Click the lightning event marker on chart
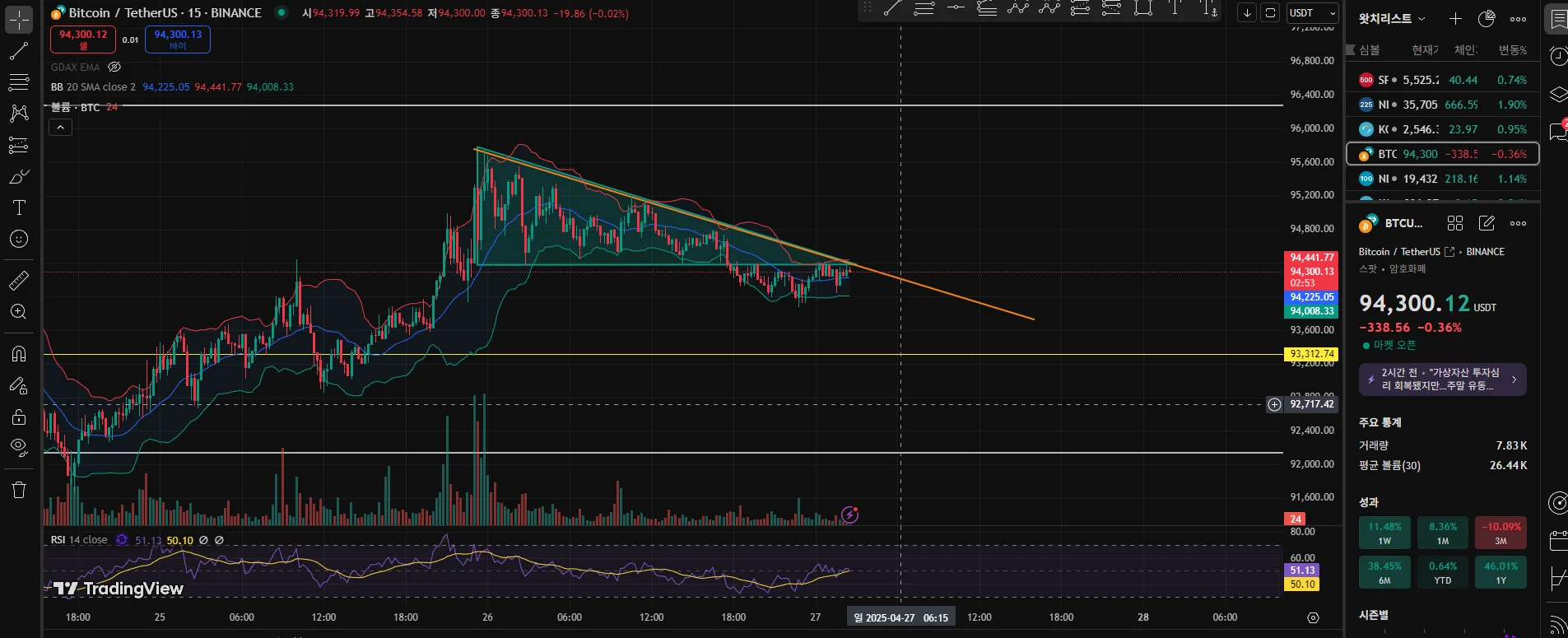1568x638 pixels. point(849,515)
